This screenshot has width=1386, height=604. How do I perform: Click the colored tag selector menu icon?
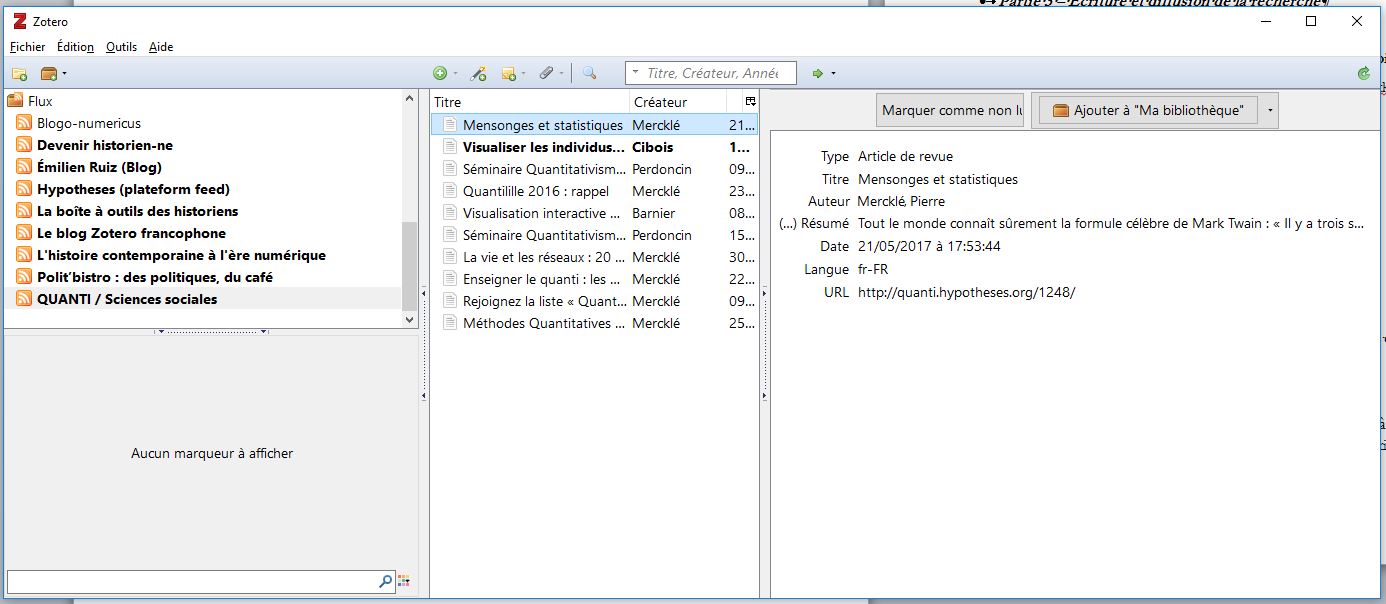tap(404, 580)
